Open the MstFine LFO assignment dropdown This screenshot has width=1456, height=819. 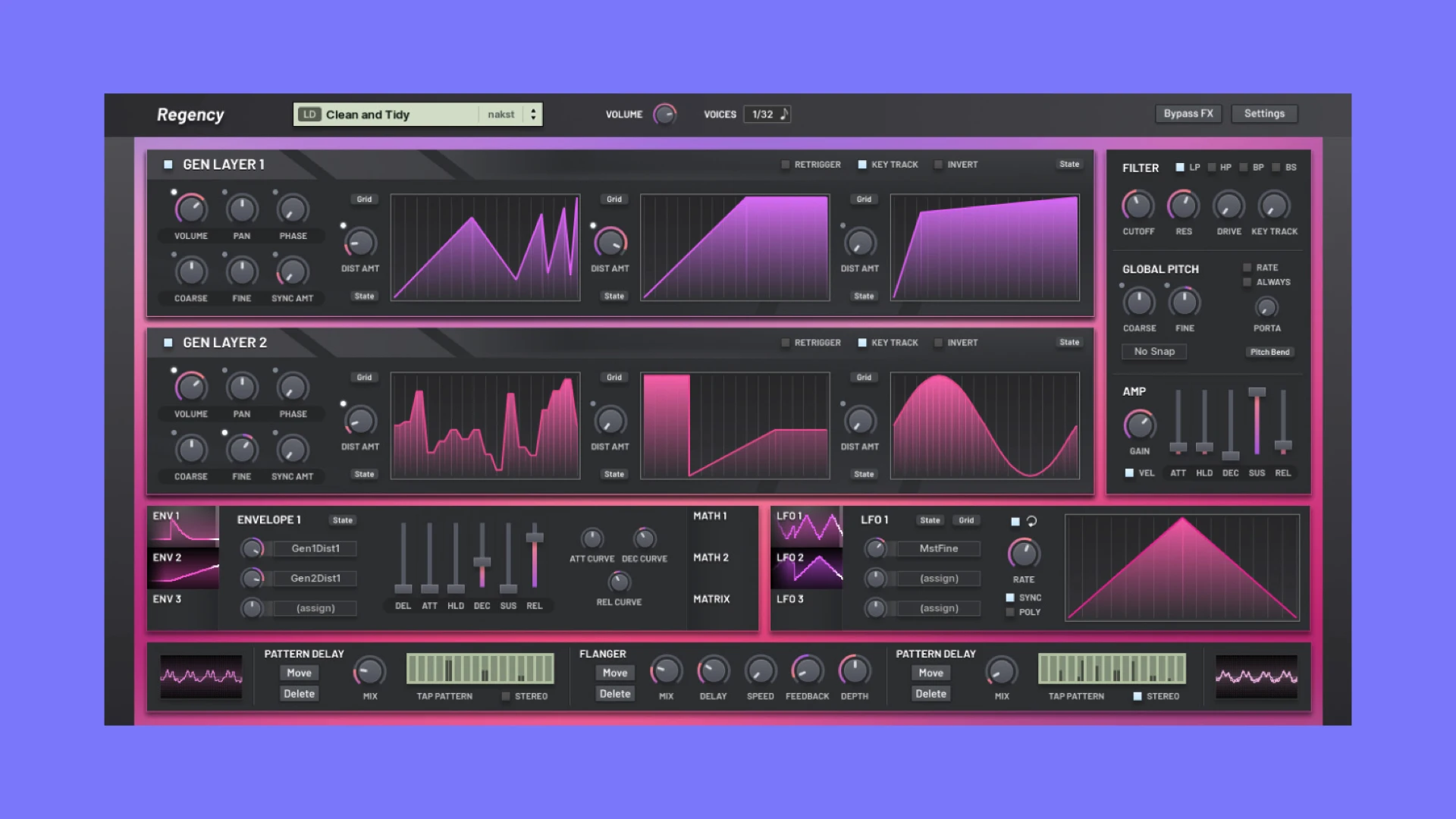click(938, 548)
